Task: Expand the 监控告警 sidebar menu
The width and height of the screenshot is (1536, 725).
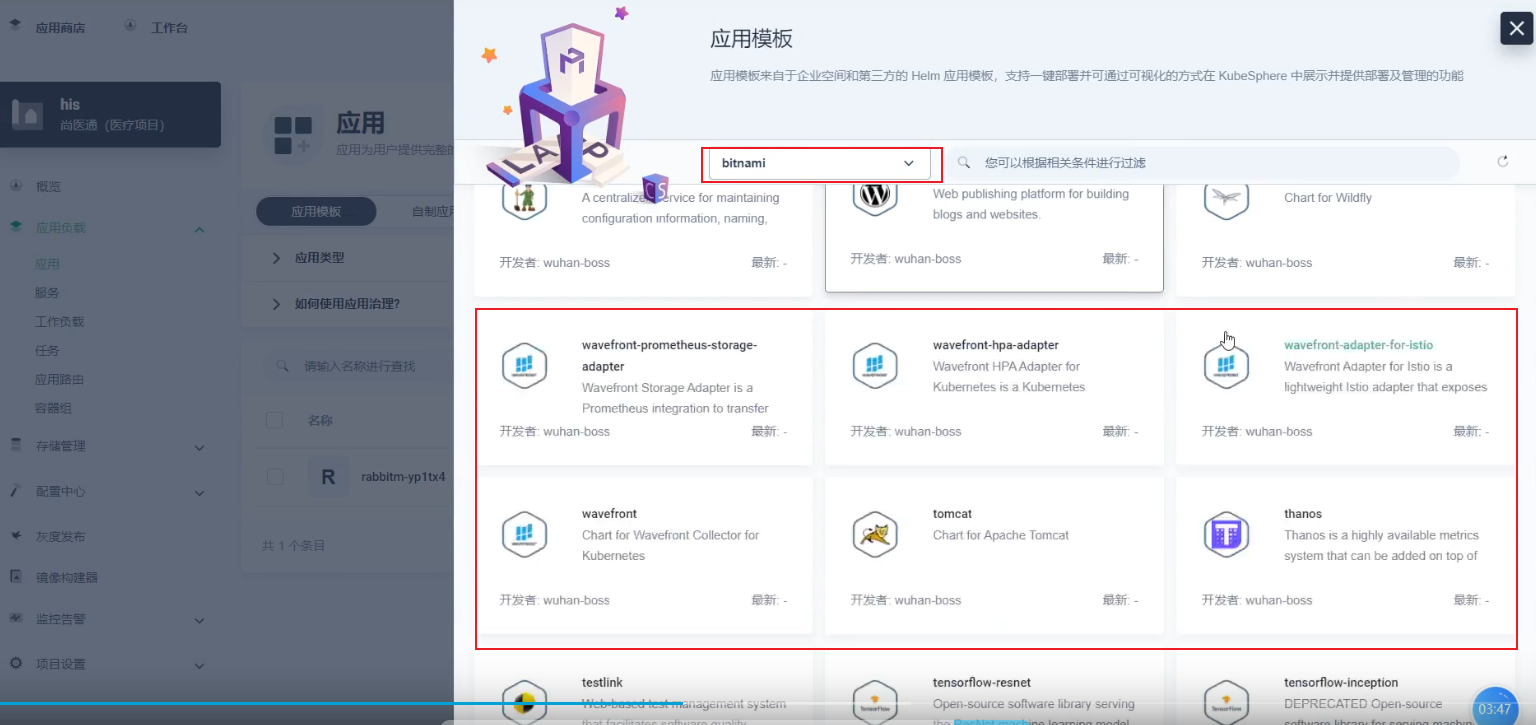Action: point(199,620)
